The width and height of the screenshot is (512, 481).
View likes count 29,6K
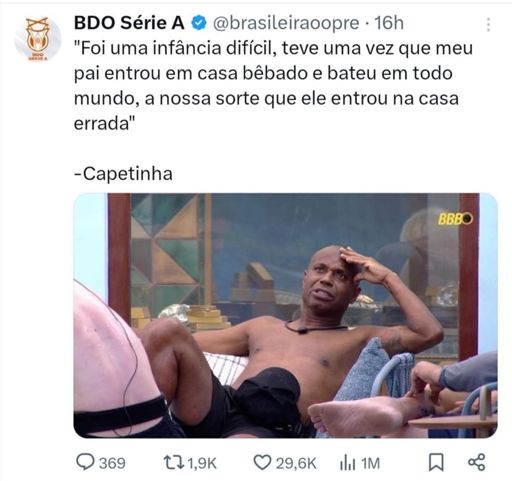pos(296,463)
